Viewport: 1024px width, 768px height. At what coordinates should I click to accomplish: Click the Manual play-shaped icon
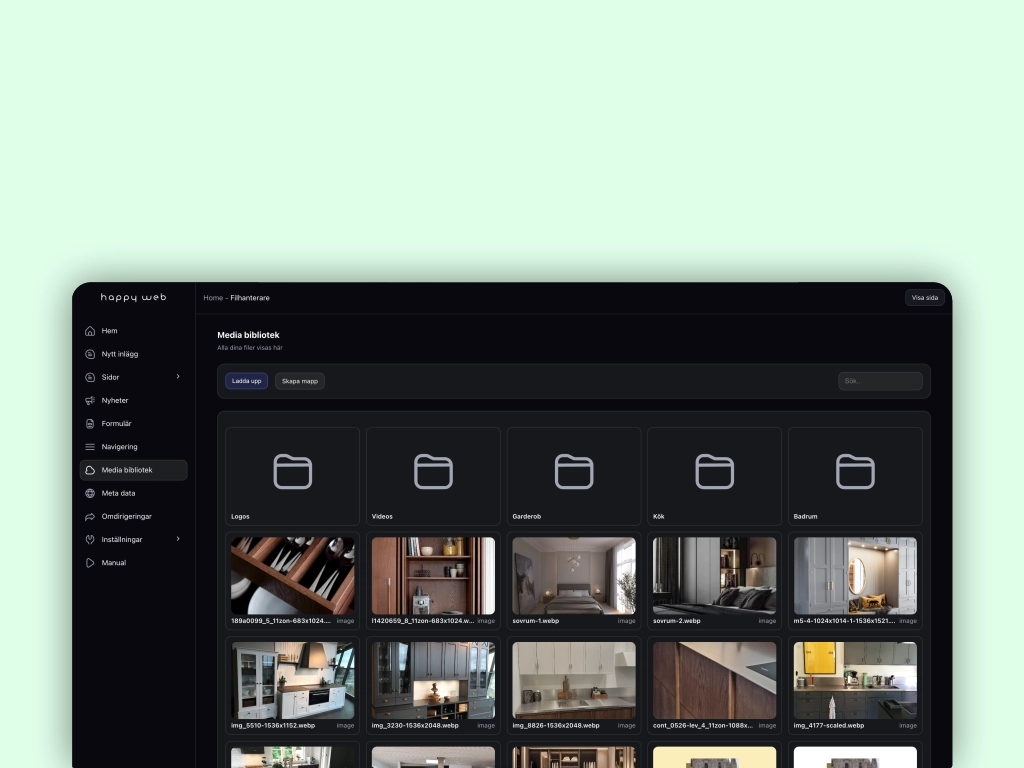click(90, 563)
